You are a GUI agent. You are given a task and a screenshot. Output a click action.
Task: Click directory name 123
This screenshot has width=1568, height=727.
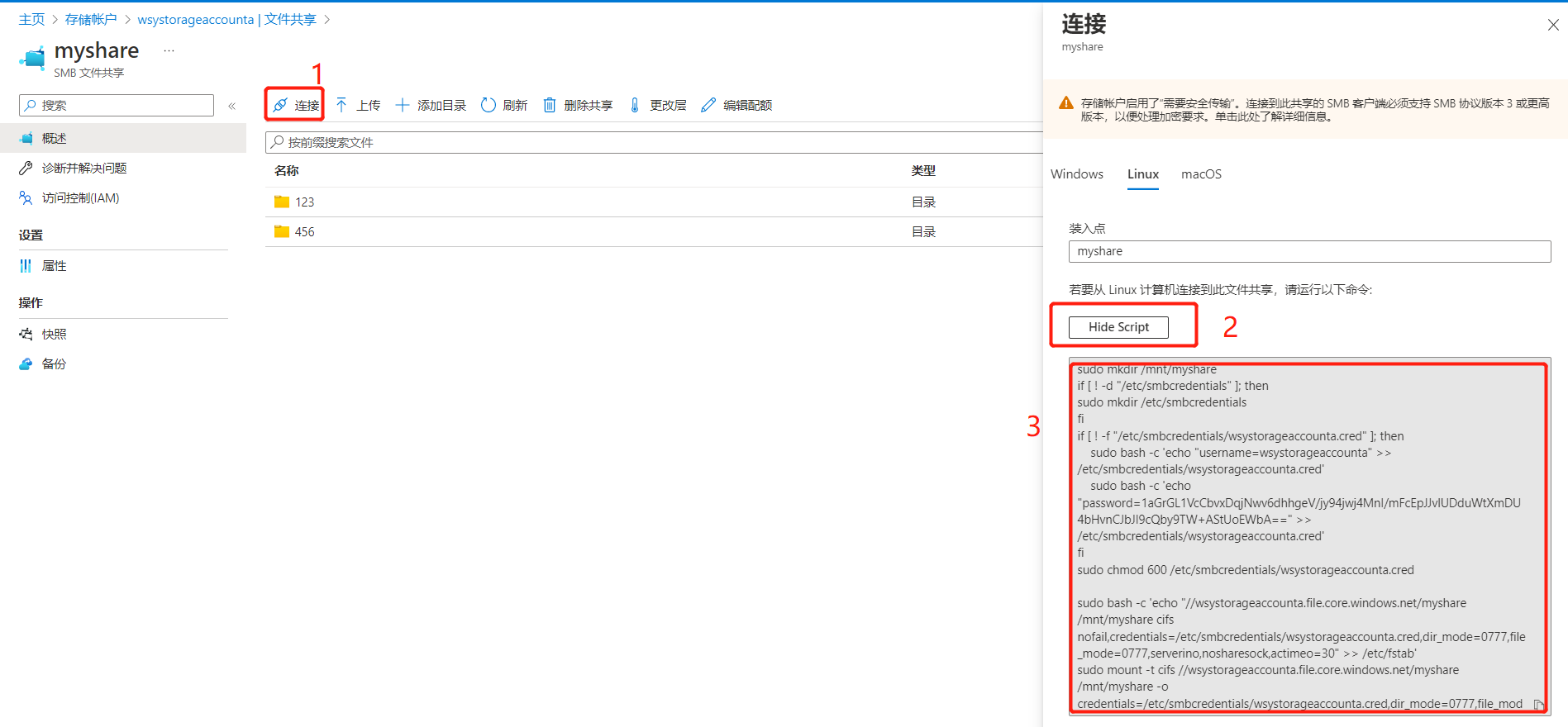point(305,202)
